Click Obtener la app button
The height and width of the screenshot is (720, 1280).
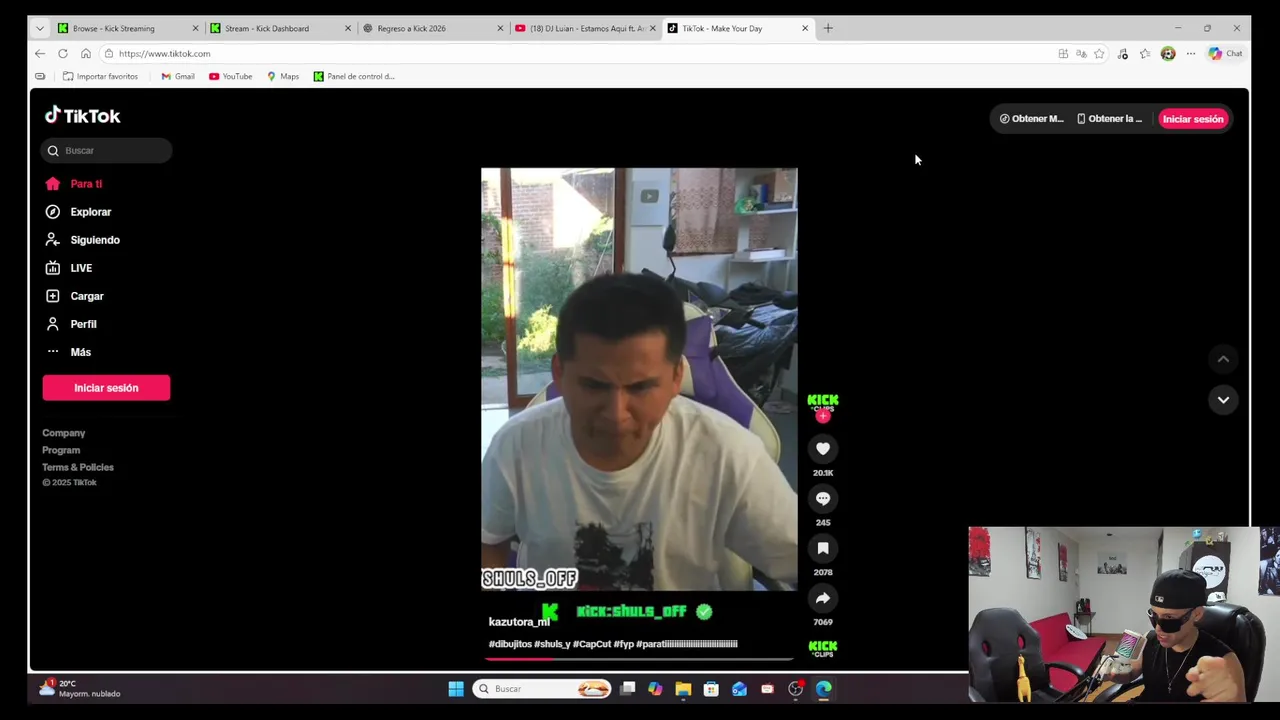[x=1109, y=119]
